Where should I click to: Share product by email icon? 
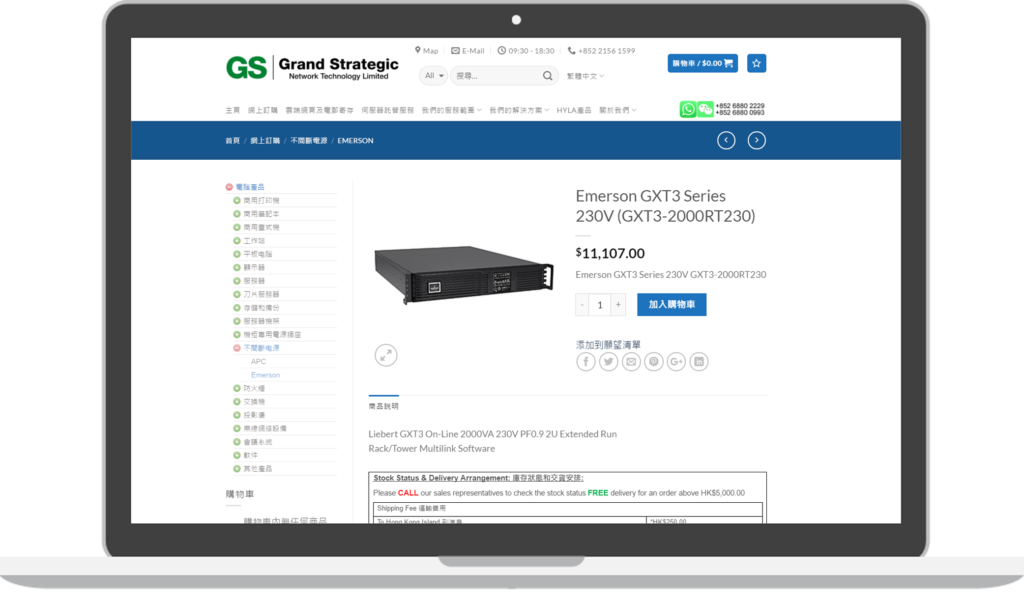[x=631, y=362]
